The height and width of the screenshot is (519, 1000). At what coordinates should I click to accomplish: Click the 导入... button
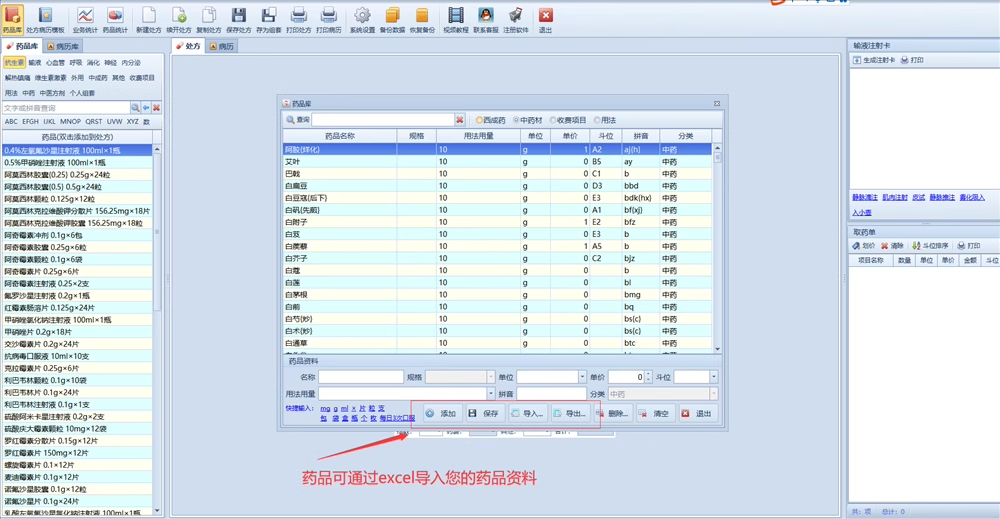point(527,413)
